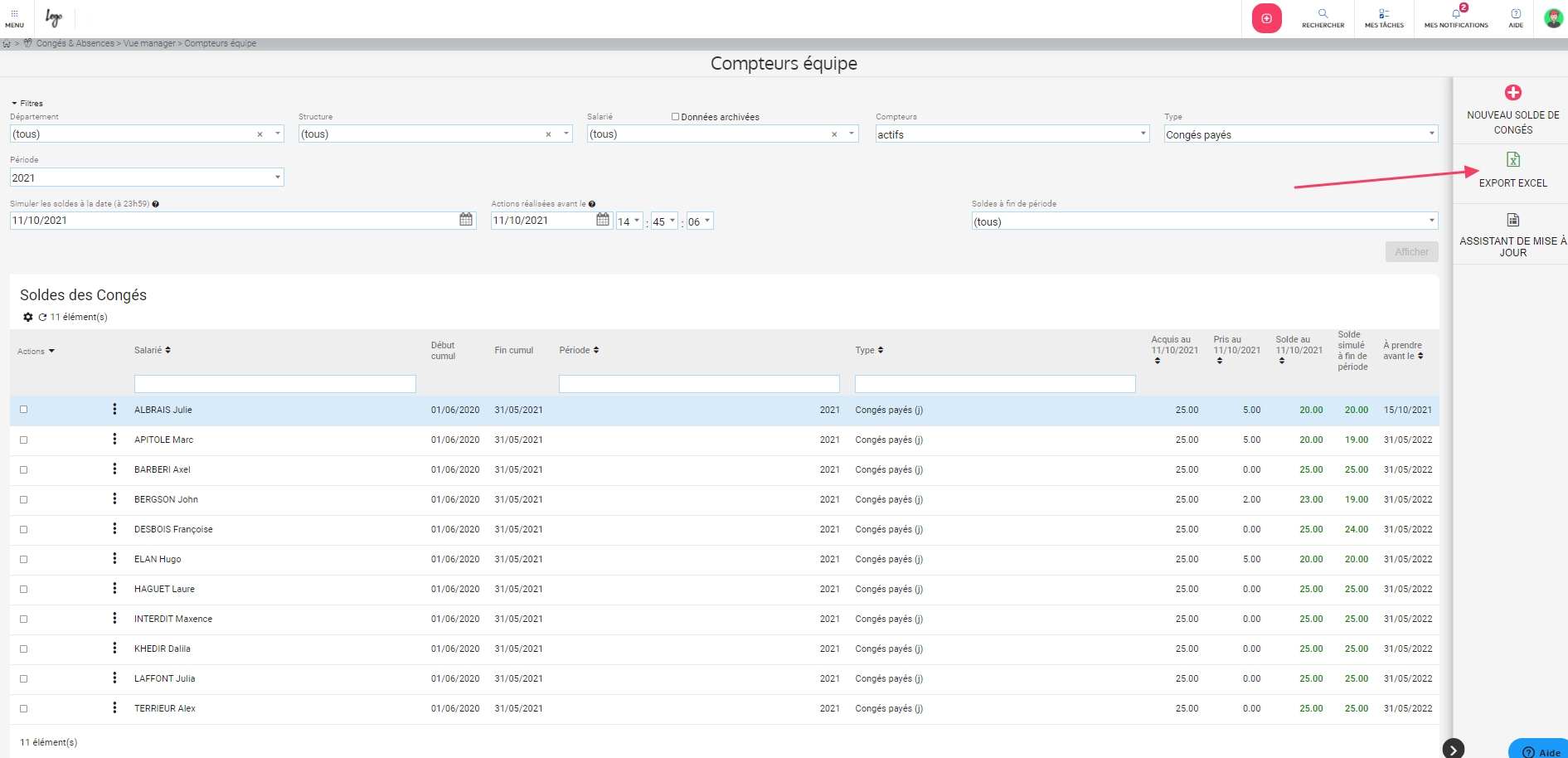Sort table by Type column header
This screenshot has width=1568, height=758.
coord(869,350)
